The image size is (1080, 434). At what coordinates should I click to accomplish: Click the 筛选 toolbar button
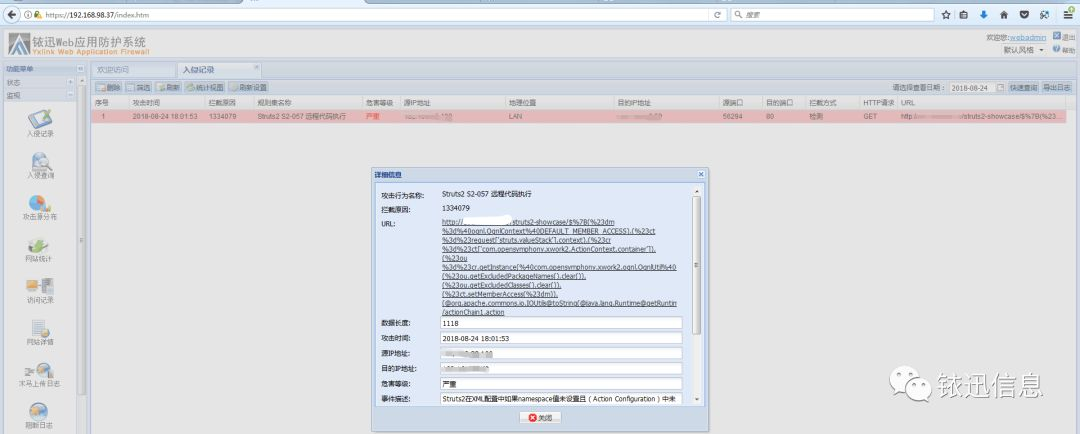[138, 87]
